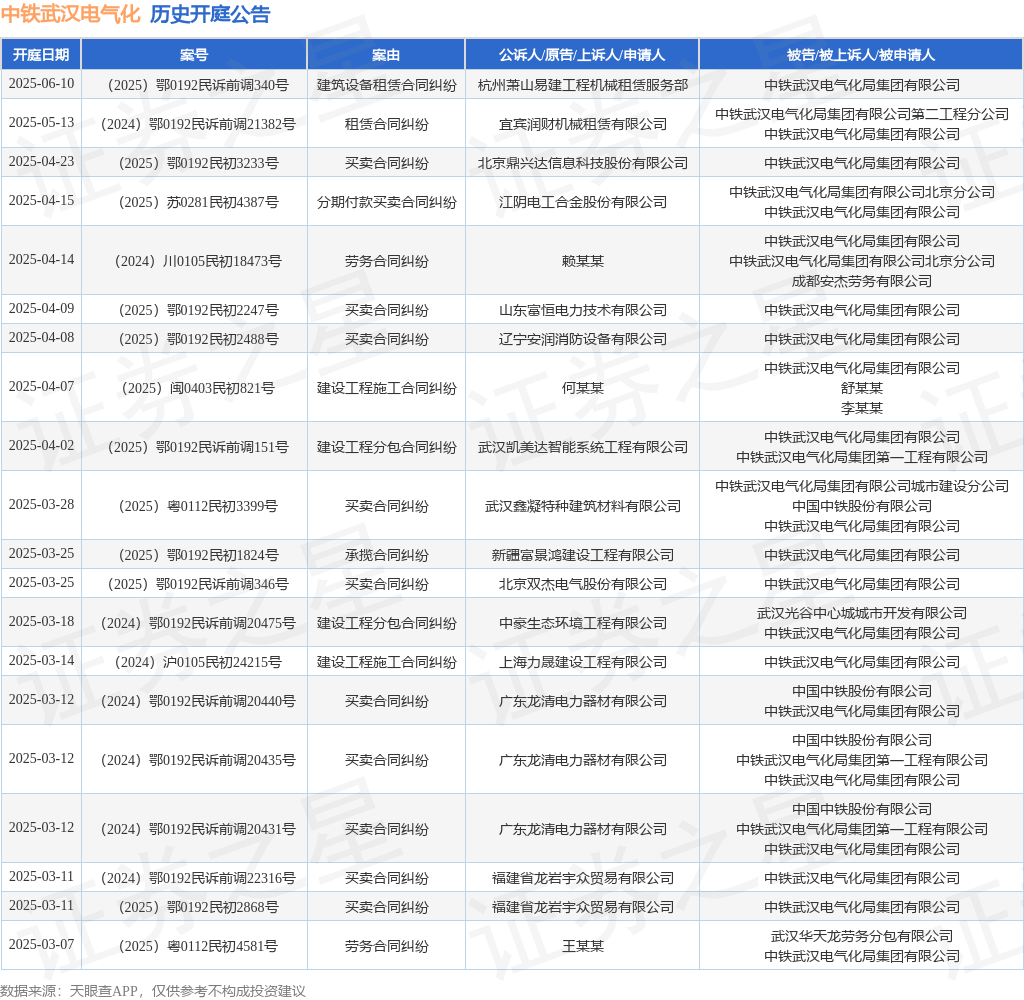Select date cell 2025-04-07
Screen dimensions: 1024x1000
click(x=41, y=387)
